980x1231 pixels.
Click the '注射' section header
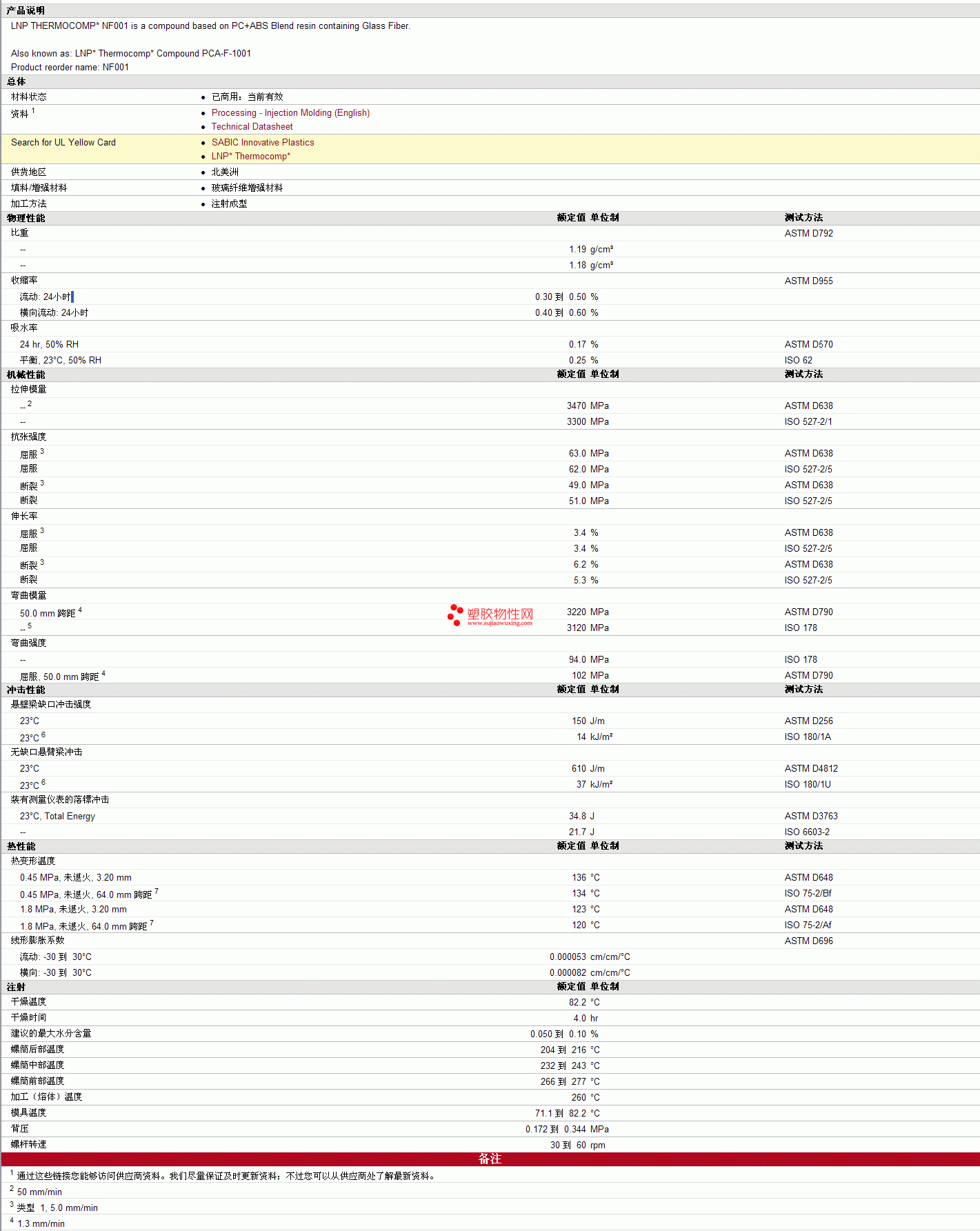[x=17, y=988]
